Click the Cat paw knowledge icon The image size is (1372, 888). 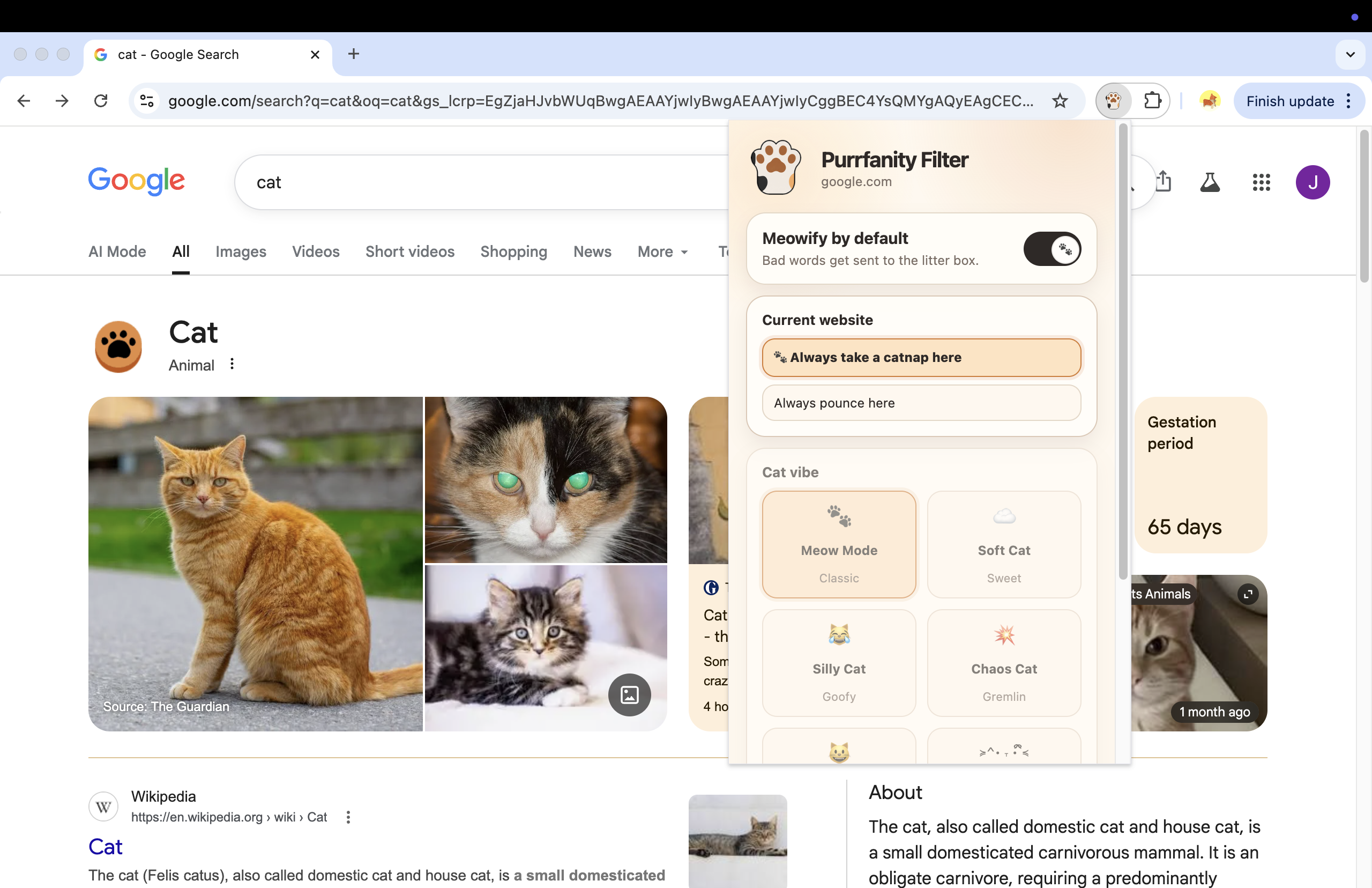tap(118, 346)
